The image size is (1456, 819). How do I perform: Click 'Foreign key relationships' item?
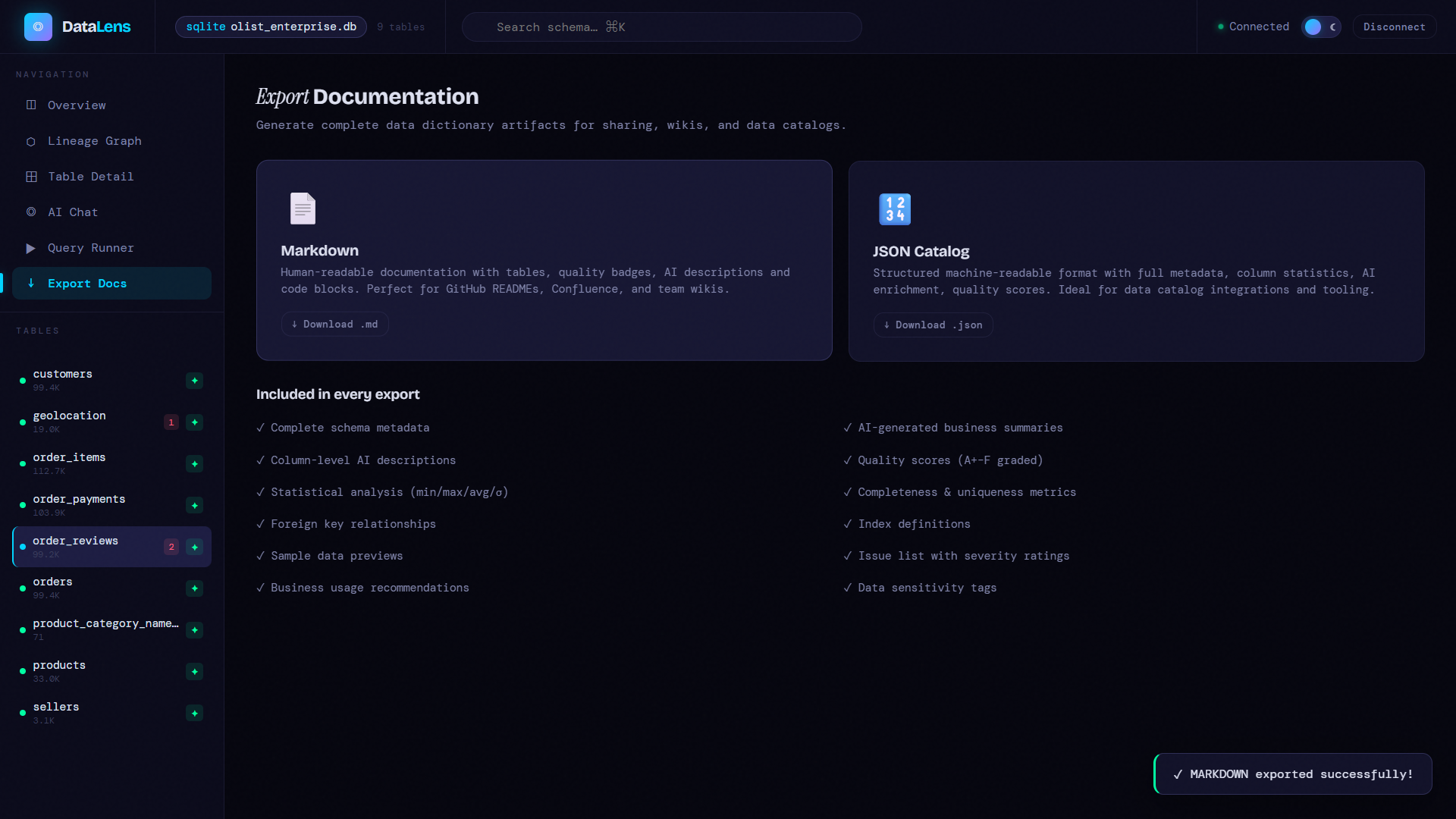click(x=346, y=524)
